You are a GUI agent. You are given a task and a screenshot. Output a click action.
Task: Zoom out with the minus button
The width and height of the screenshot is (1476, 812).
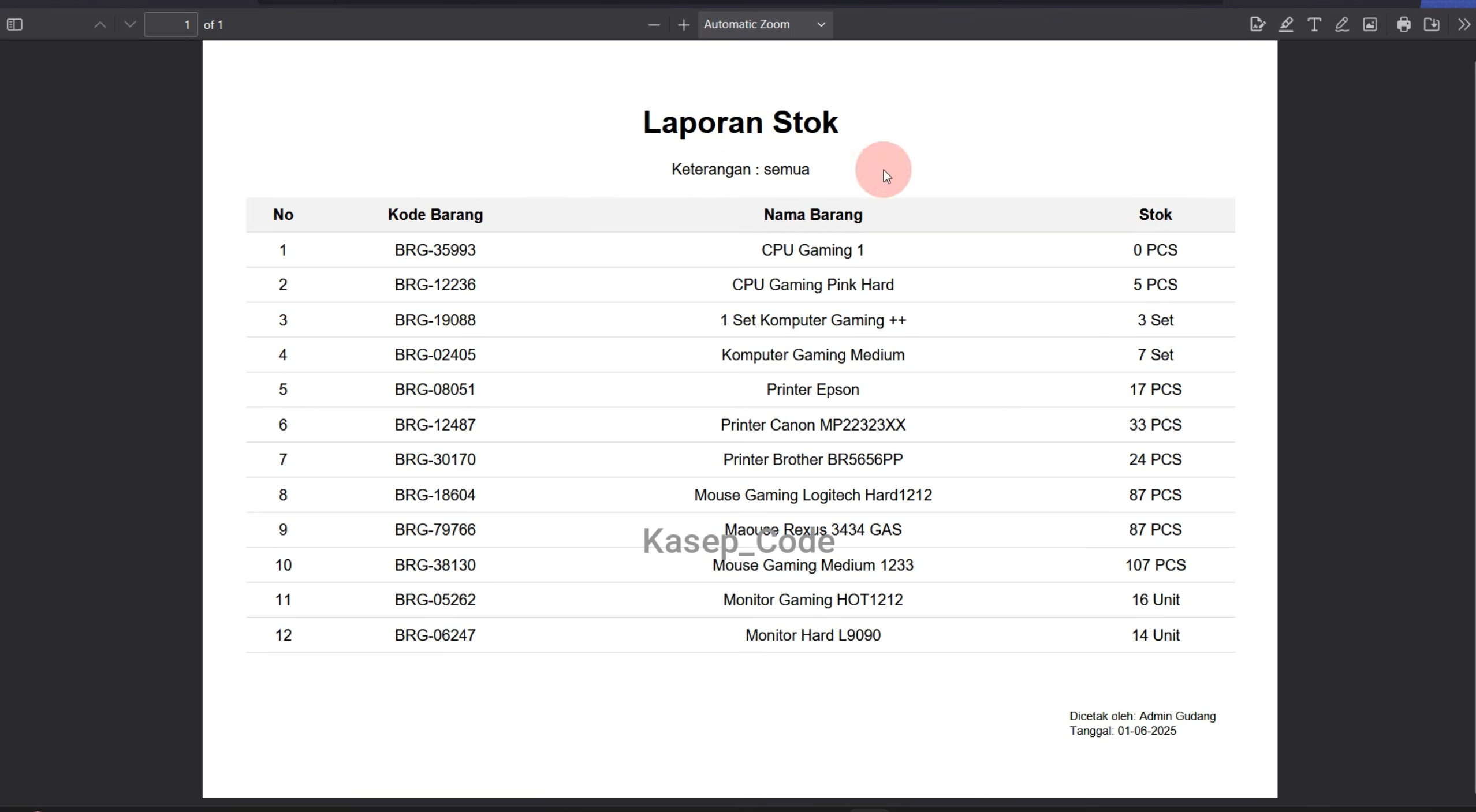pyautogui.click(x=654, y=25)
